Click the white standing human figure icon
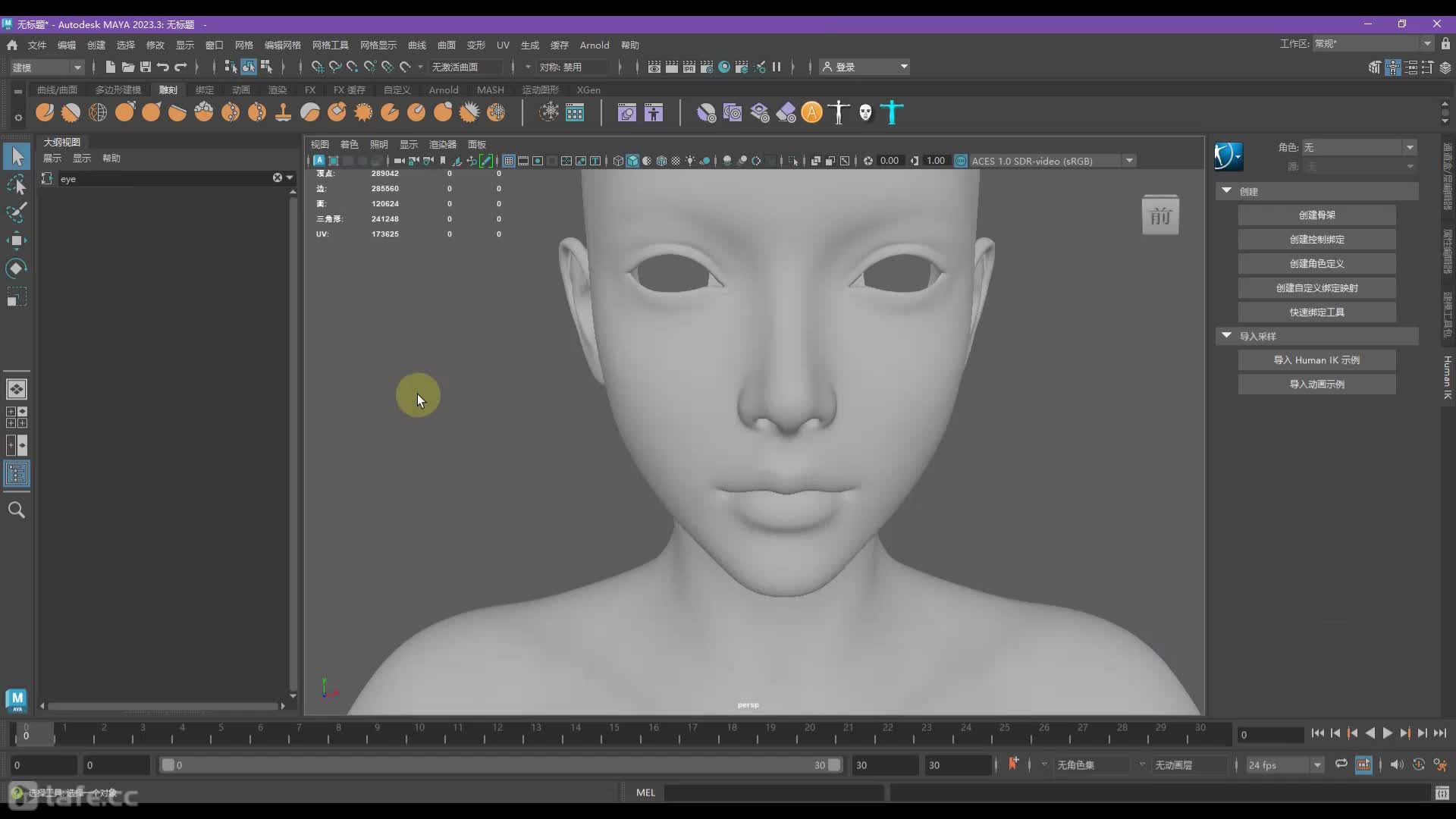The height and width of the screenshot is (819, 1456). [839, 113]
